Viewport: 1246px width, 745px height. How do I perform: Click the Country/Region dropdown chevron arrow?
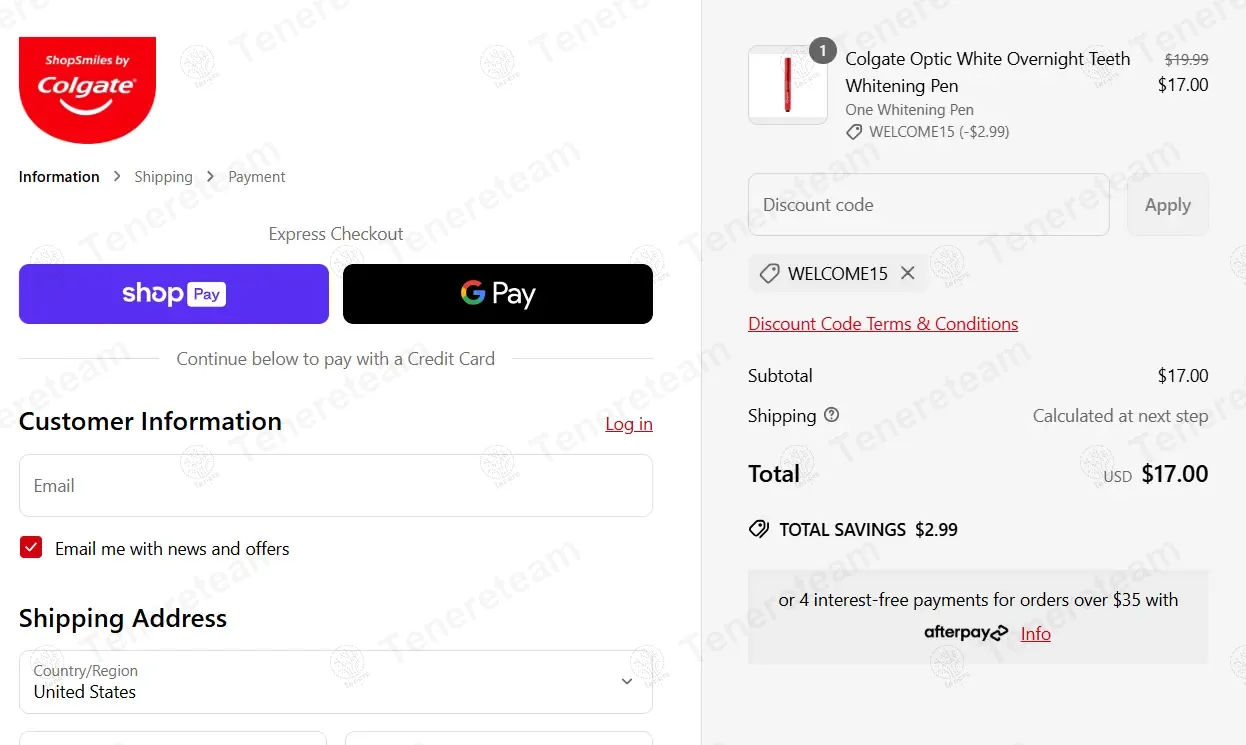coord(627,682)
